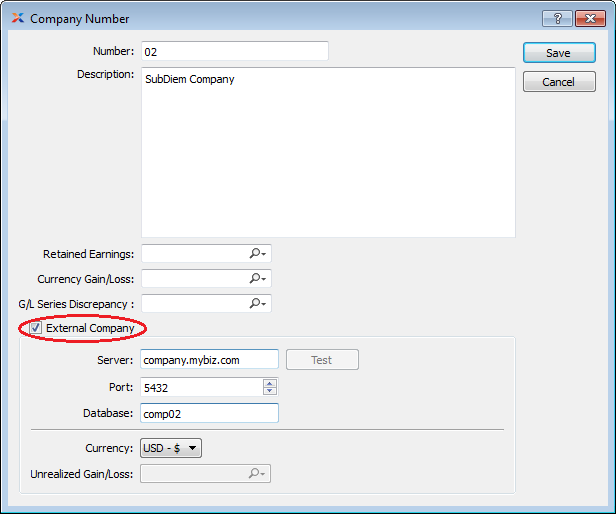Click the Retained Earnings search magnifier icon
The width and height of the screenshot is (616, 514).
(257, 254)
